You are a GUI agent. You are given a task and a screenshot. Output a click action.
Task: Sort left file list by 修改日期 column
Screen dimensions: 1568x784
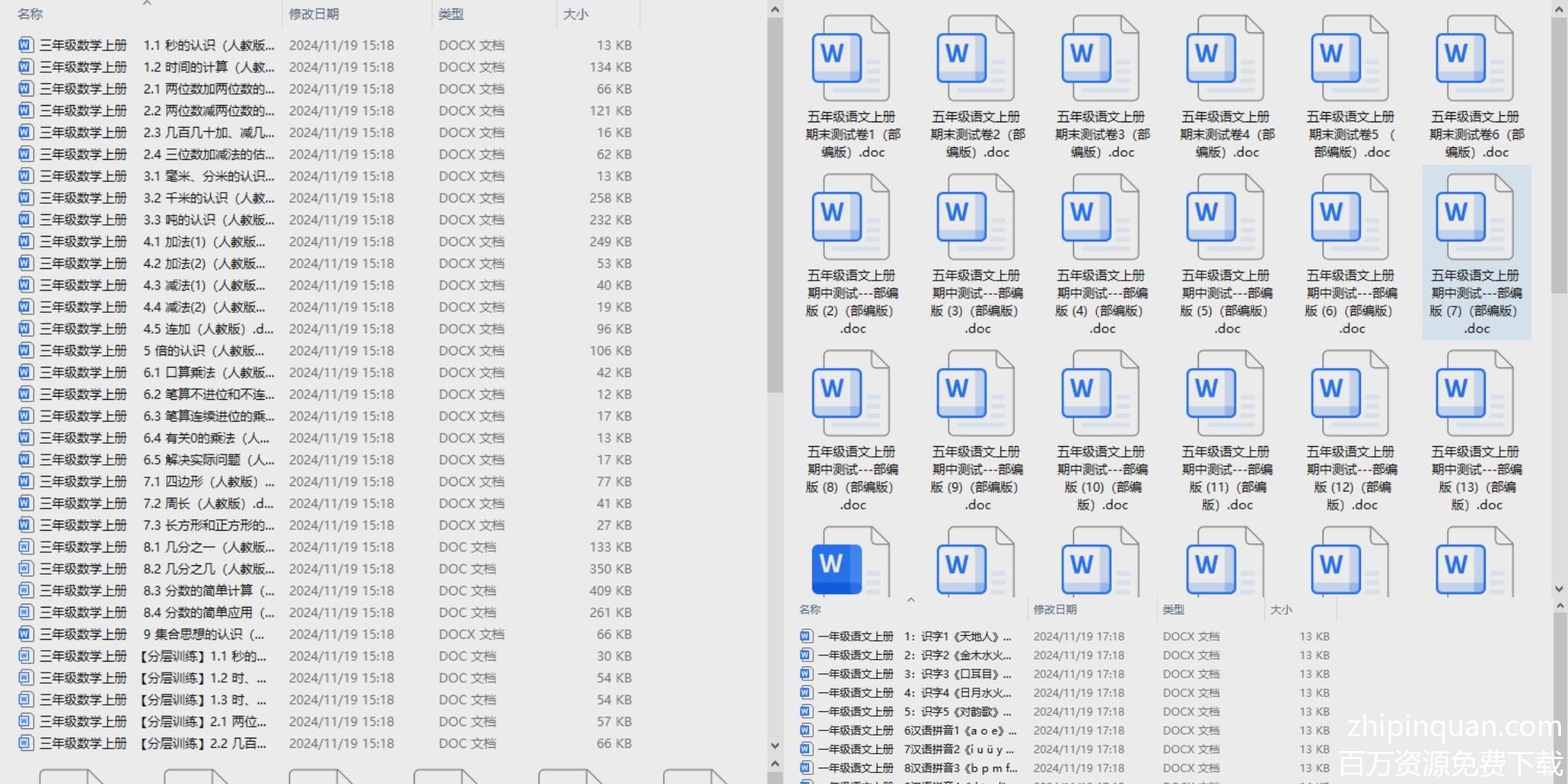[x=314, y=14]
